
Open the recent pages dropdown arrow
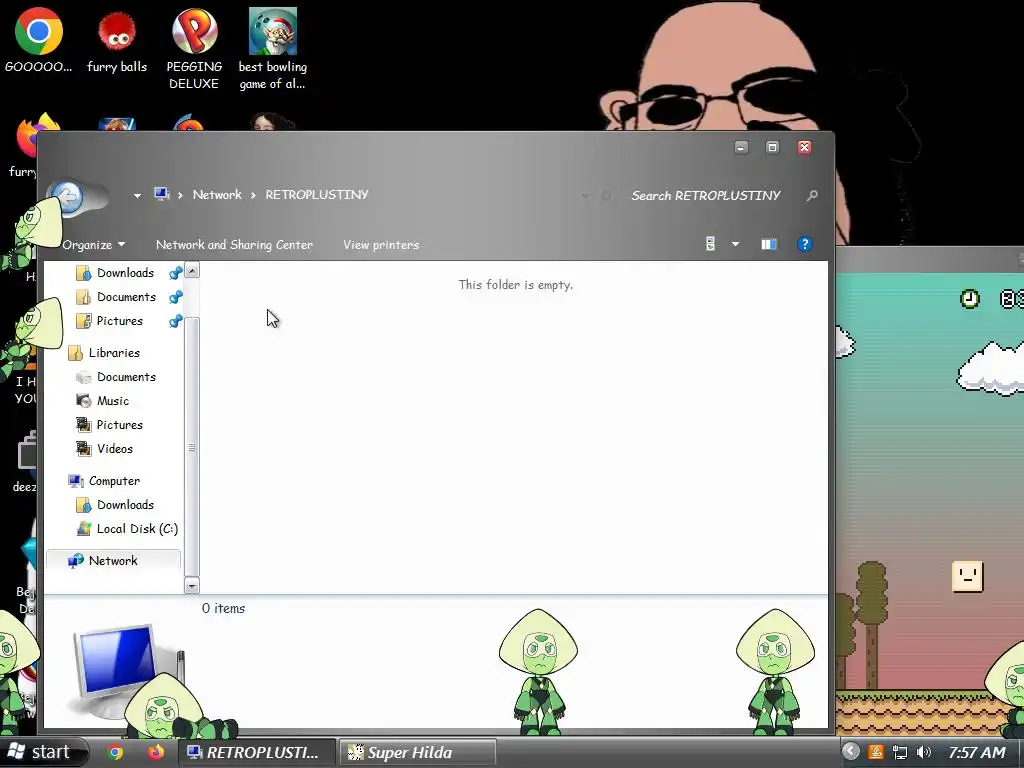137,195
